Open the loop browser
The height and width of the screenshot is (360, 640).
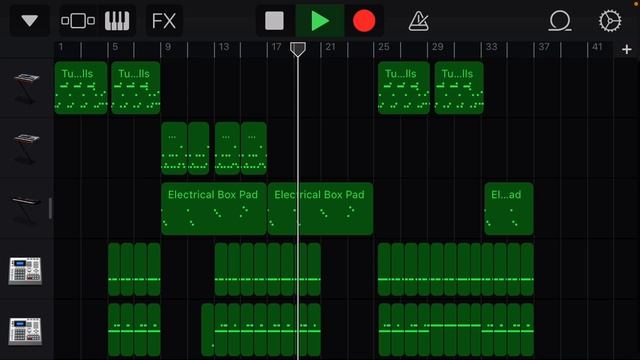pos(560,20)
